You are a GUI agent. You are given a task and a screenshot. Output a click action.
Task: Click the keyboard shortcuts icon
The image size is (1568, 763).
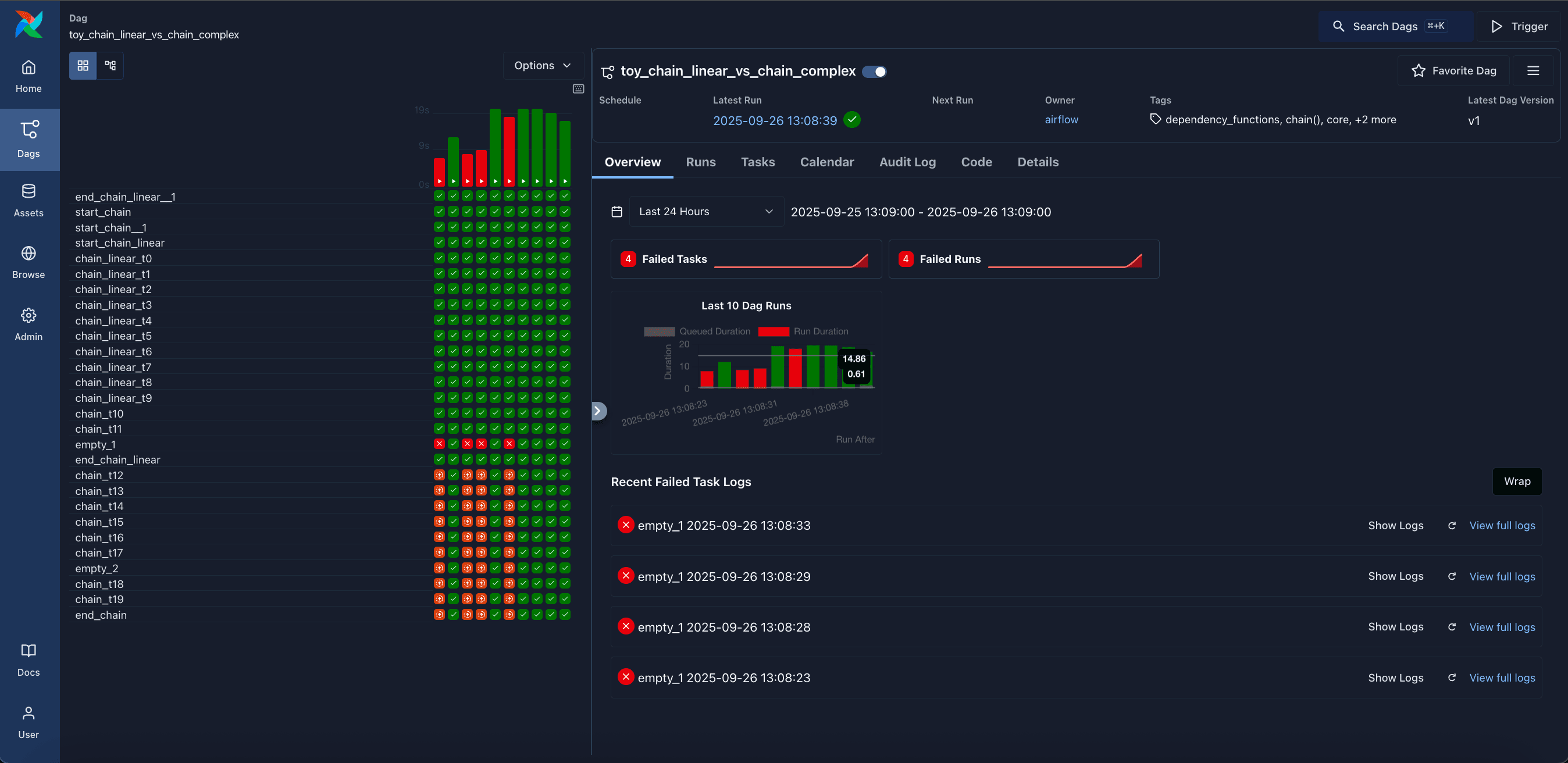tap(578, 89)
